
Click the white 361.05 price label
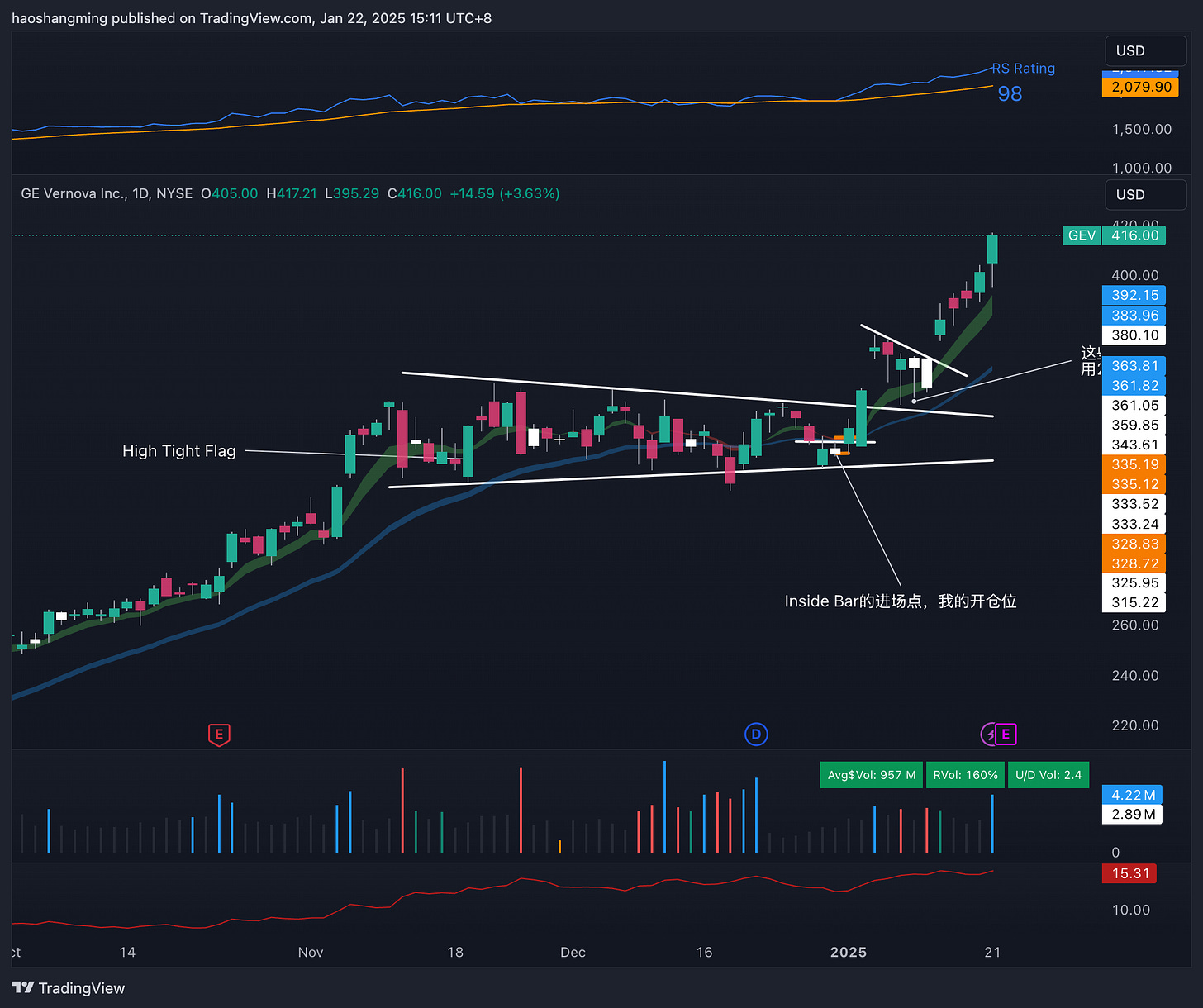coord(1134,405)
